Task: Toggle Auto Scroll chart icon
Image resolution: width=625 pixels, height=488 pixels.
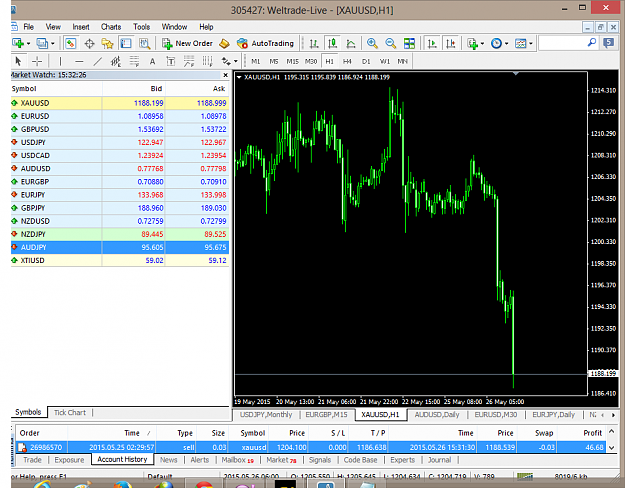Action: click(432, 43)
